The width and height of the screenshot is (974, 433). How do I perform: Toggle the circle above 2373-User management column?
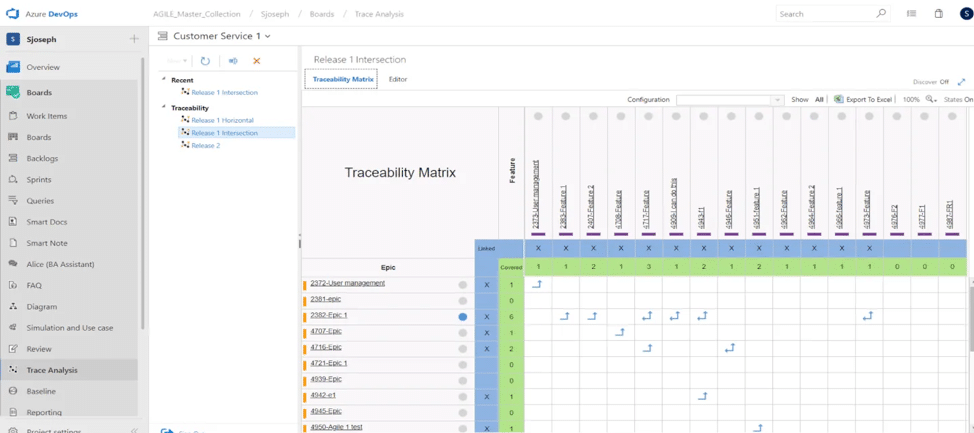[x=538, y=116]
